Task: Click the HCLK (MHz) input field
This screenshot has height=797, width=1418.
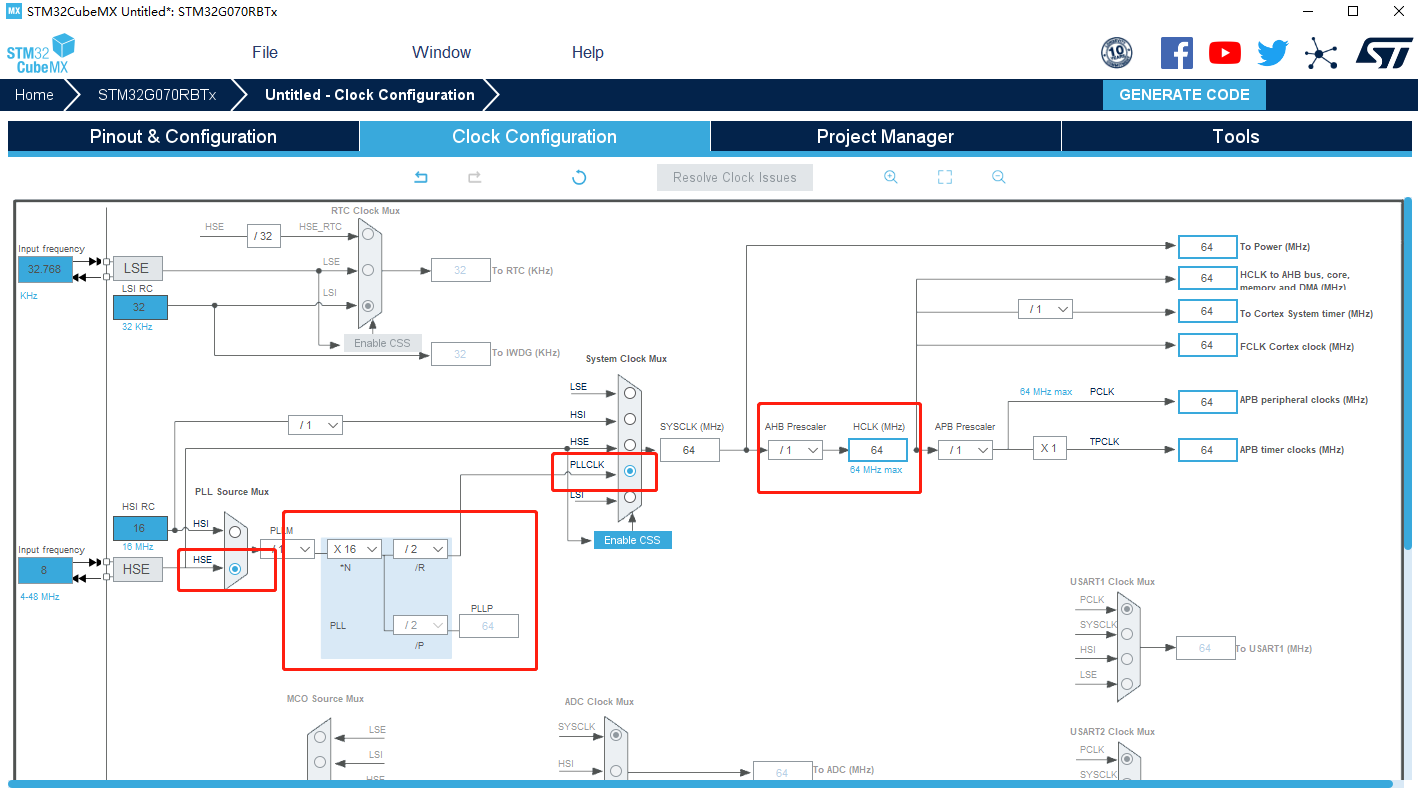Action: [x=878, y=450]
